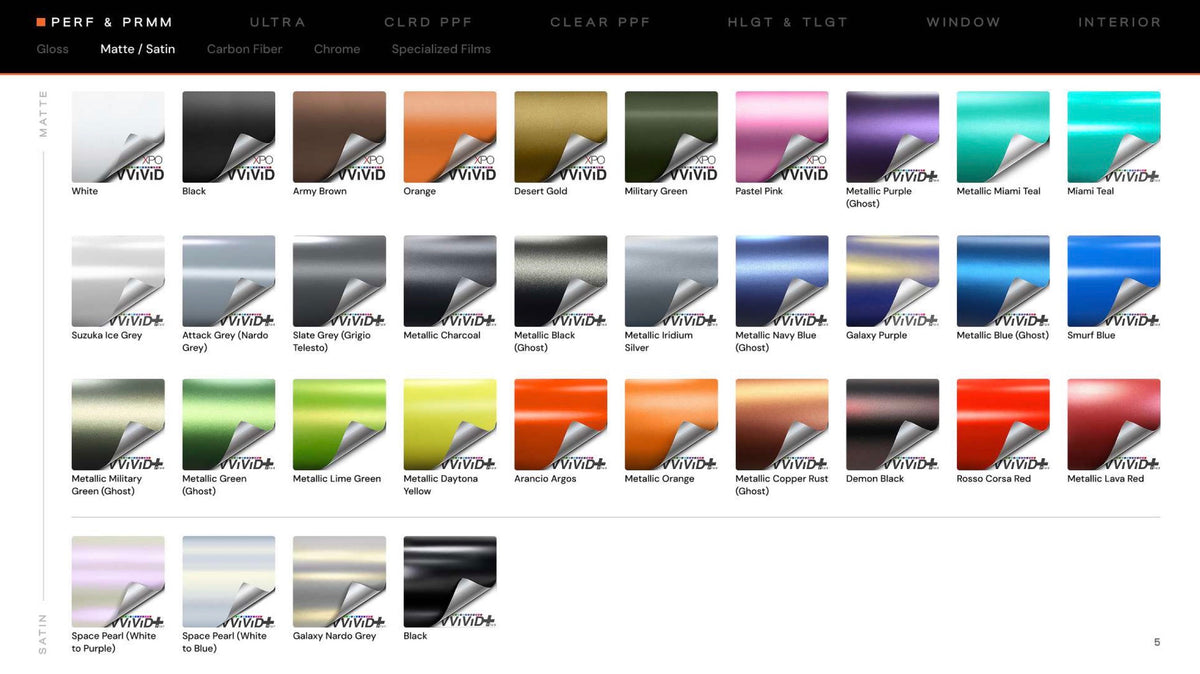Select the Metallic Military Green (Ghost) swatch
Image resolution: width=1200 pixels, height=674 pixels.
[118, 424]
